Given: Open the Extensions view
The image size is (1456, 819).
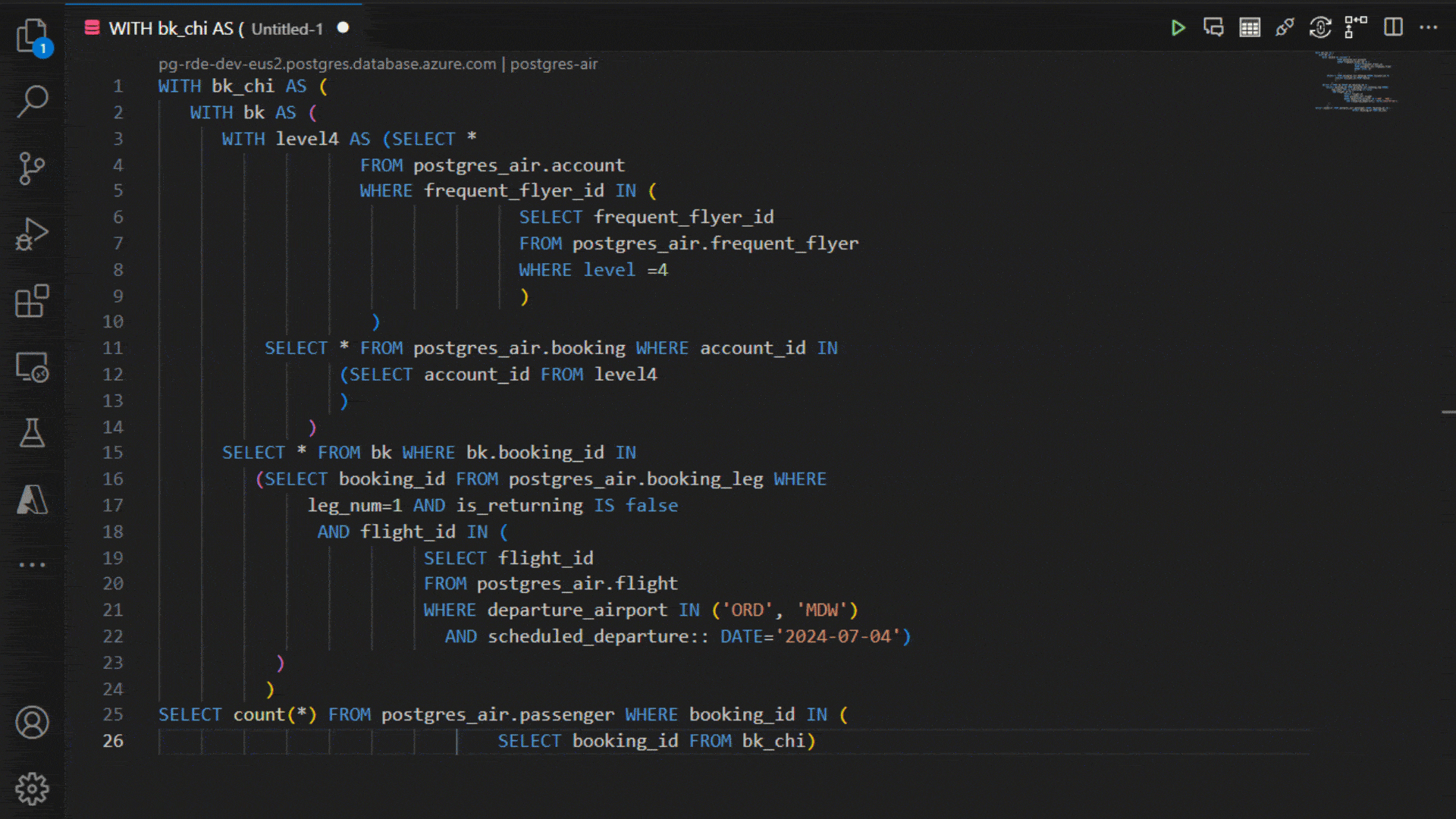Looking at the screenshot, I should (x=32, y=301).
